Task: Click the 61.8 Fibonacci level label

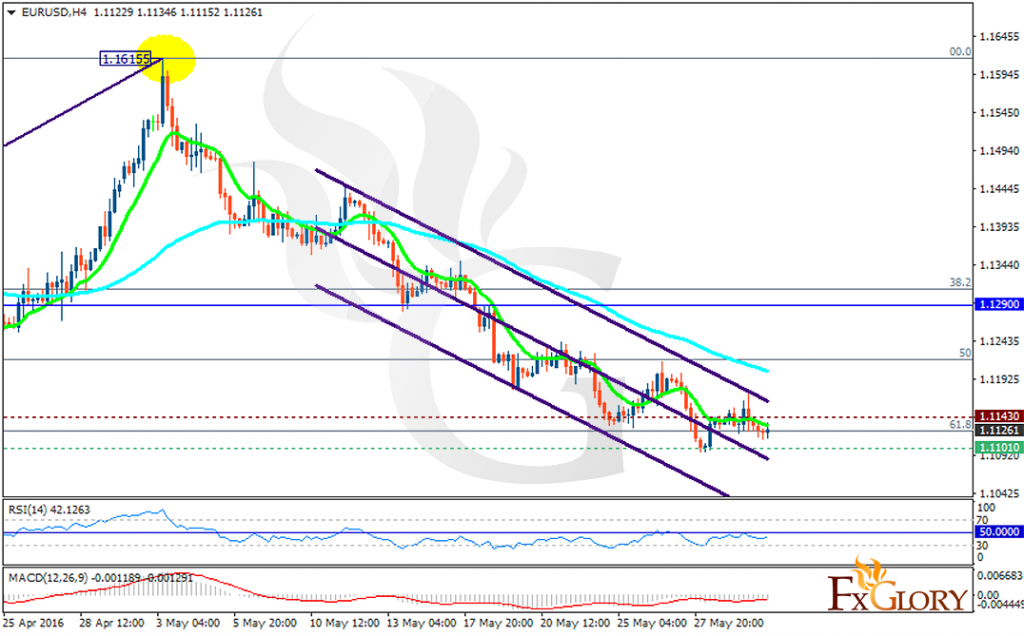Action: tap(960, 424)
